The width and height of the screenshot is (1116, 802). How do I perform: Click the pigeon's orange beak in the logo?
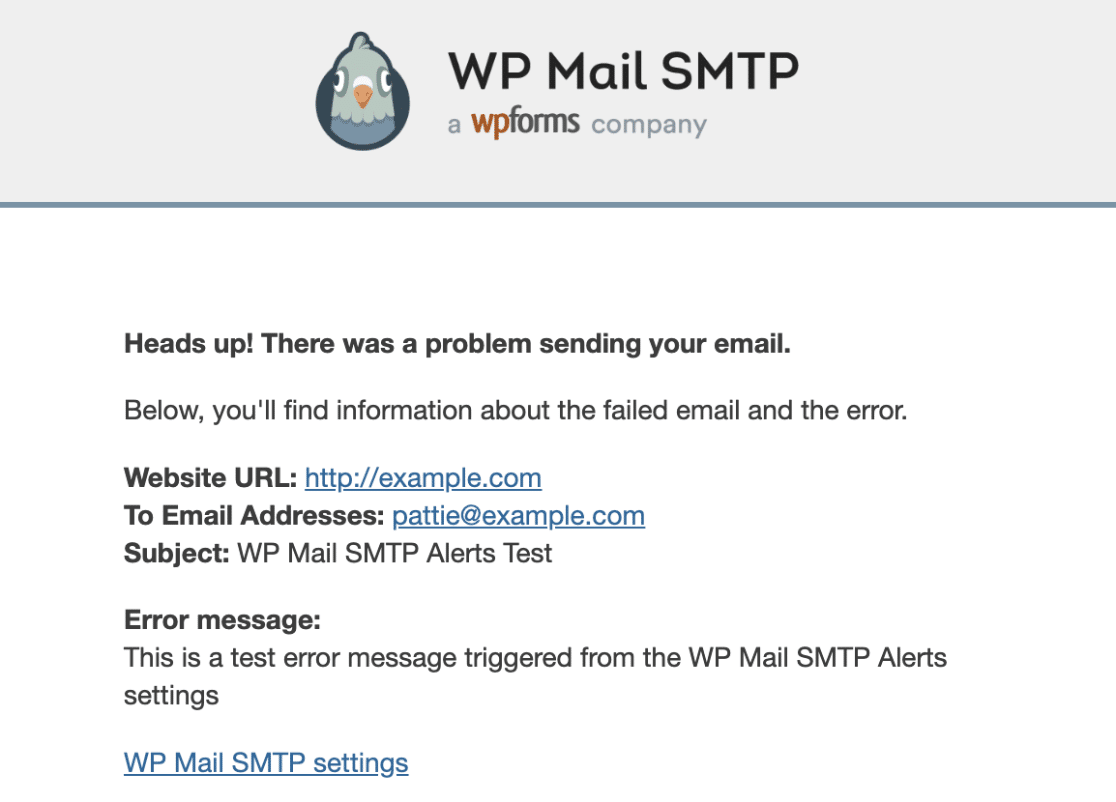tap(363, 95)
